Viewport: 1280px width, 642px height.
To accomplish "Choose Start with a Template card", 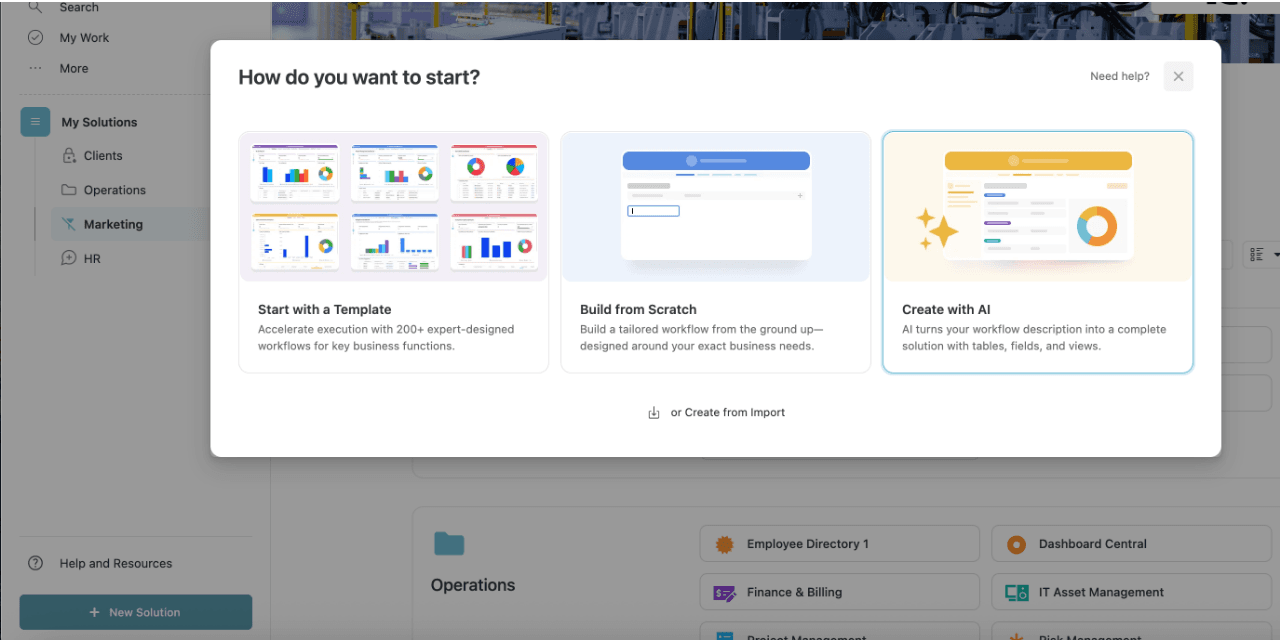I will tap(394, 252).
